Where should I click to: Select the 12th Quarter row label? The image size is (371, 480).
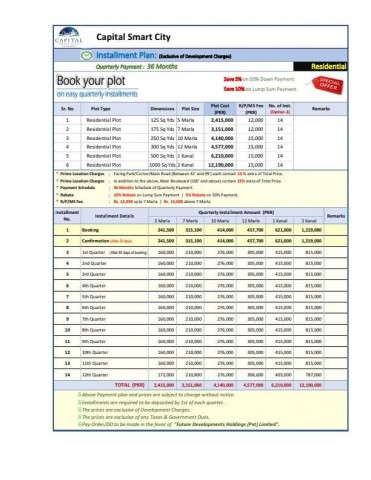coord(95,375)
